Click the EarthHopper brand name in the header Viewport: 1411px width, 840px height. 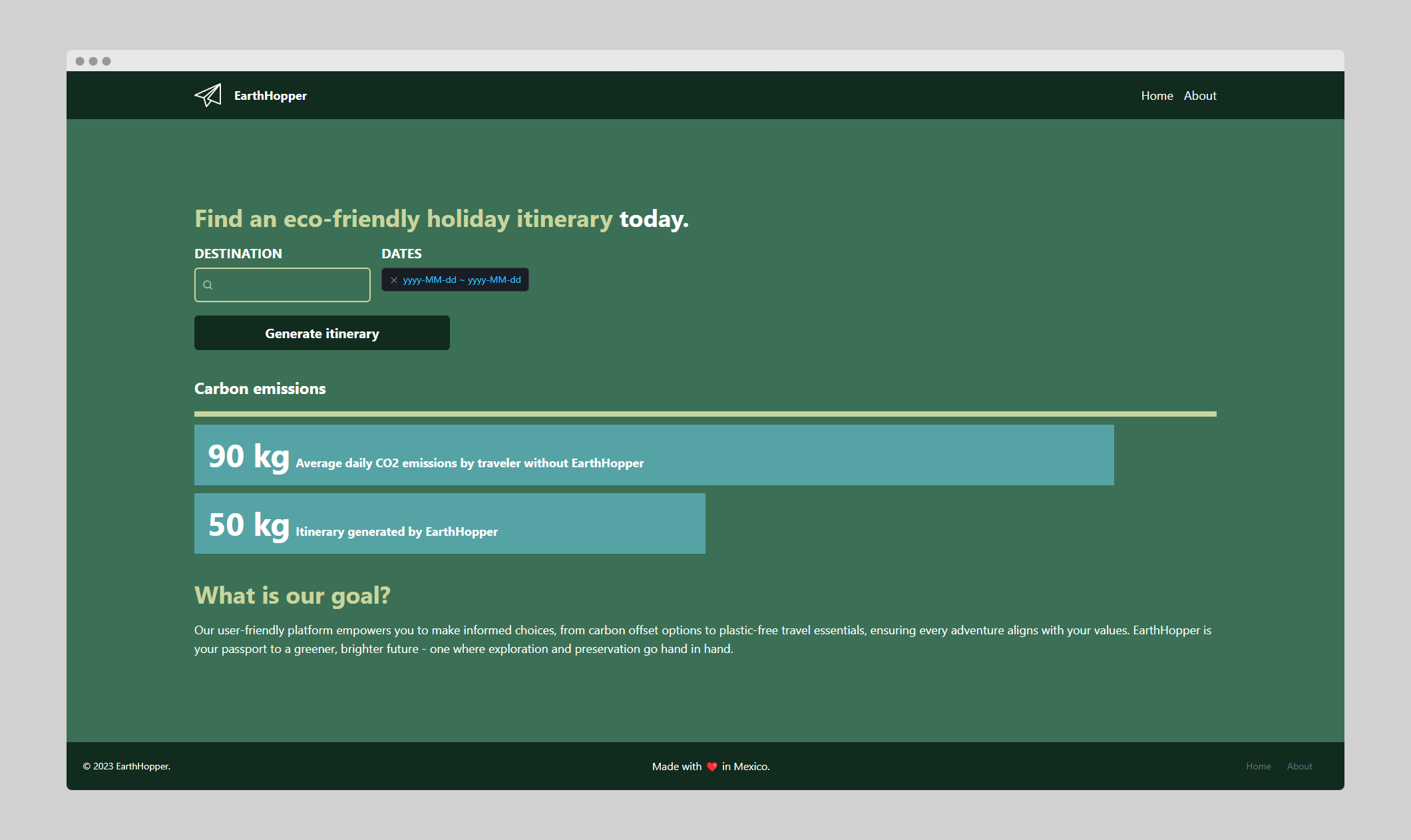(x=270, y=96)
